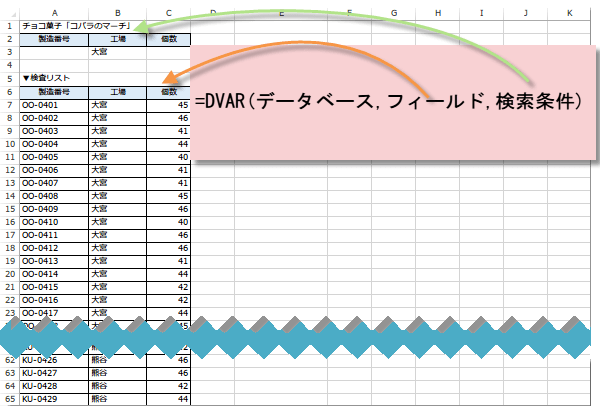Click the title cell チョコ菓子「コバラのマーチ」
Screen dimensions: 600x406
coord(77,26)
